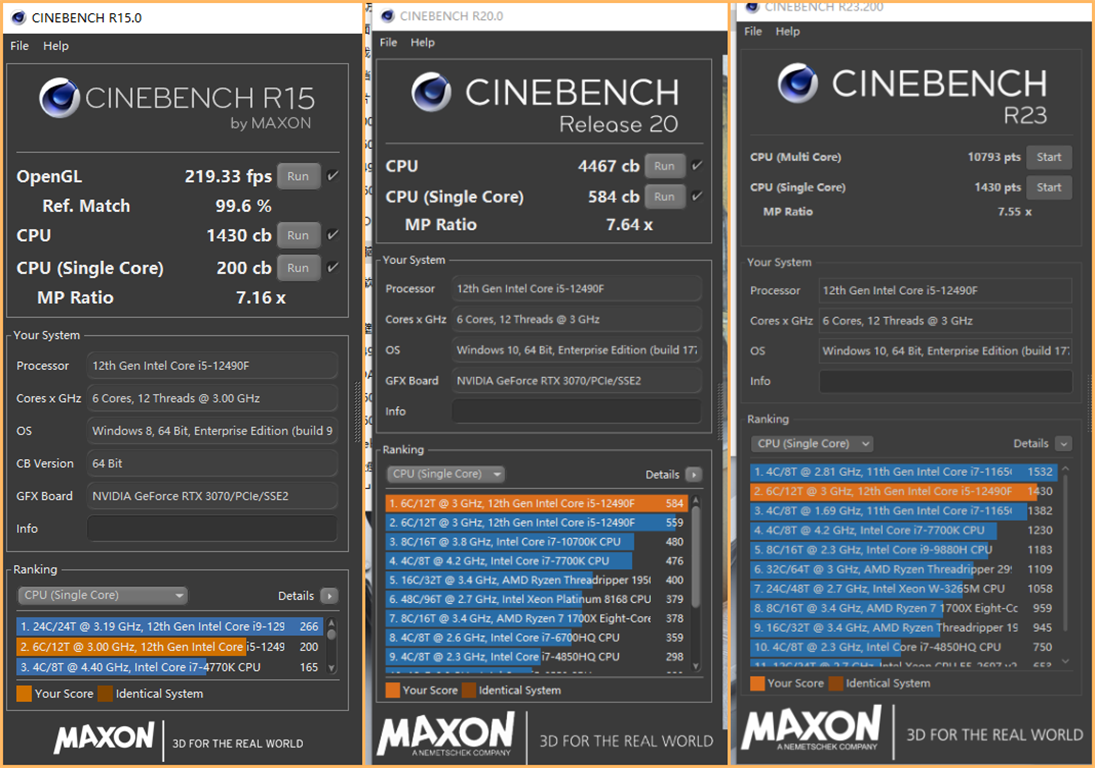Open the Help menu in Cinebench R23
The image size is (1095, 768).
click(x=788, y=31)
